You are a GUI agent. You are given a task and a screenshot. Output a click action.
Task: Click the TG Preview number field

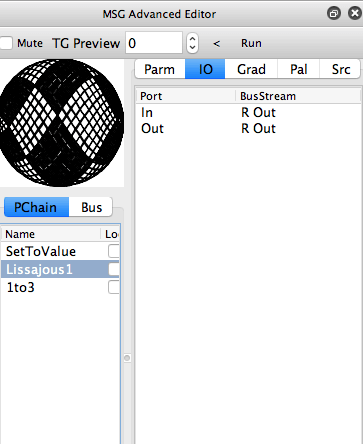[x=154, y=43]
